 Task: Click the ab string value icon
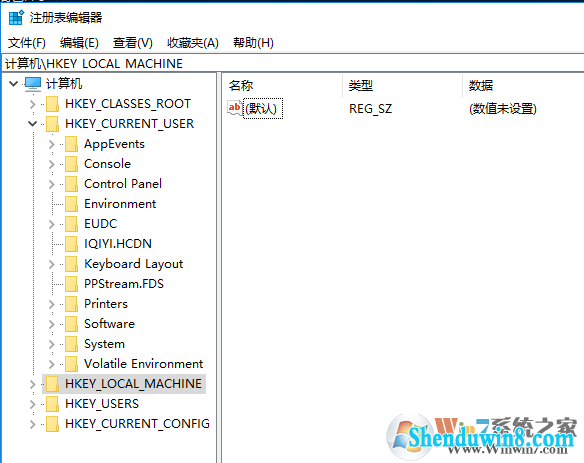point(235,108)
